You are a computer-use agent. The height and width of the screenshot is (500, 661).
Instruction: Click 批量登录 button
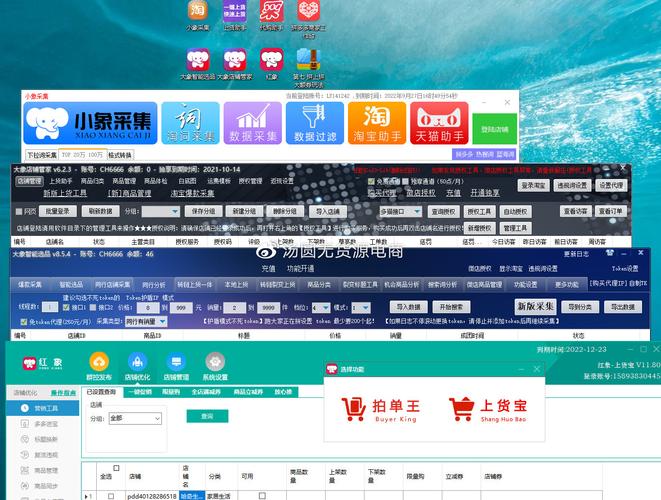click(x=57, y=211)
